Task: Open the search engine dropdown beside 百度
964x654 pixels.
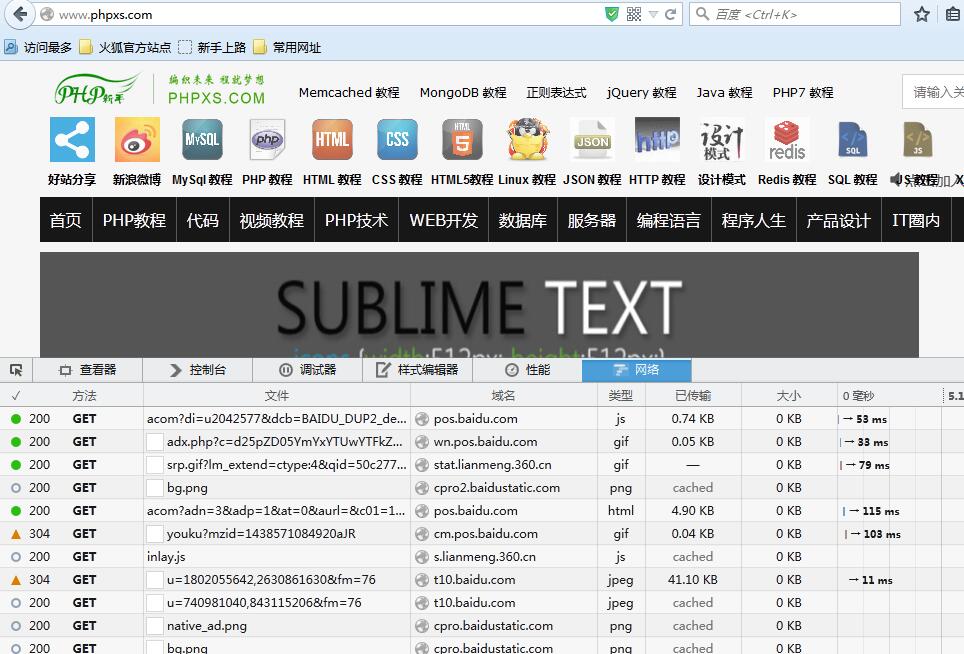Action: 703,14
